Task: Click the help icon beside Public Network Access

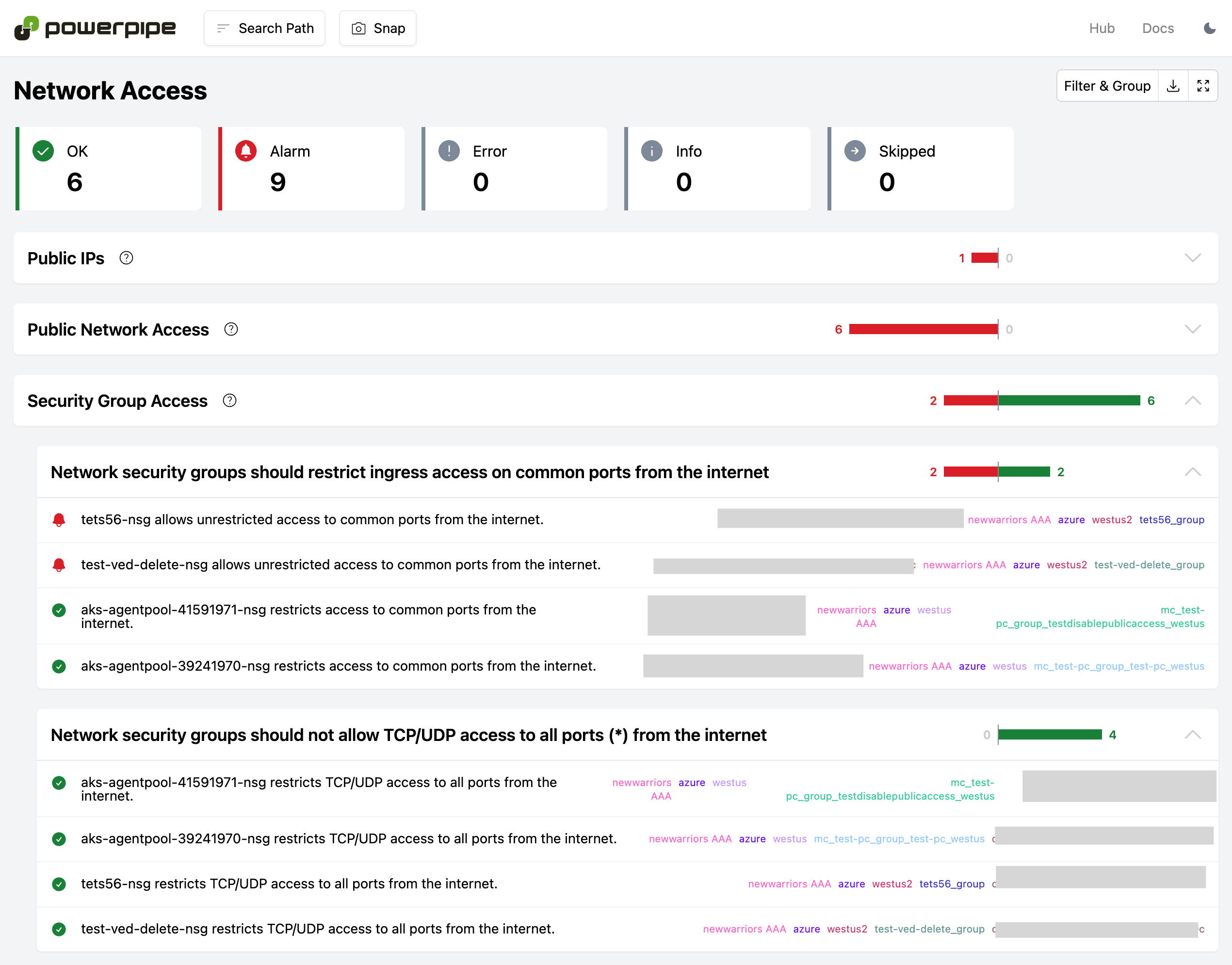Action: tap(230, 329)
